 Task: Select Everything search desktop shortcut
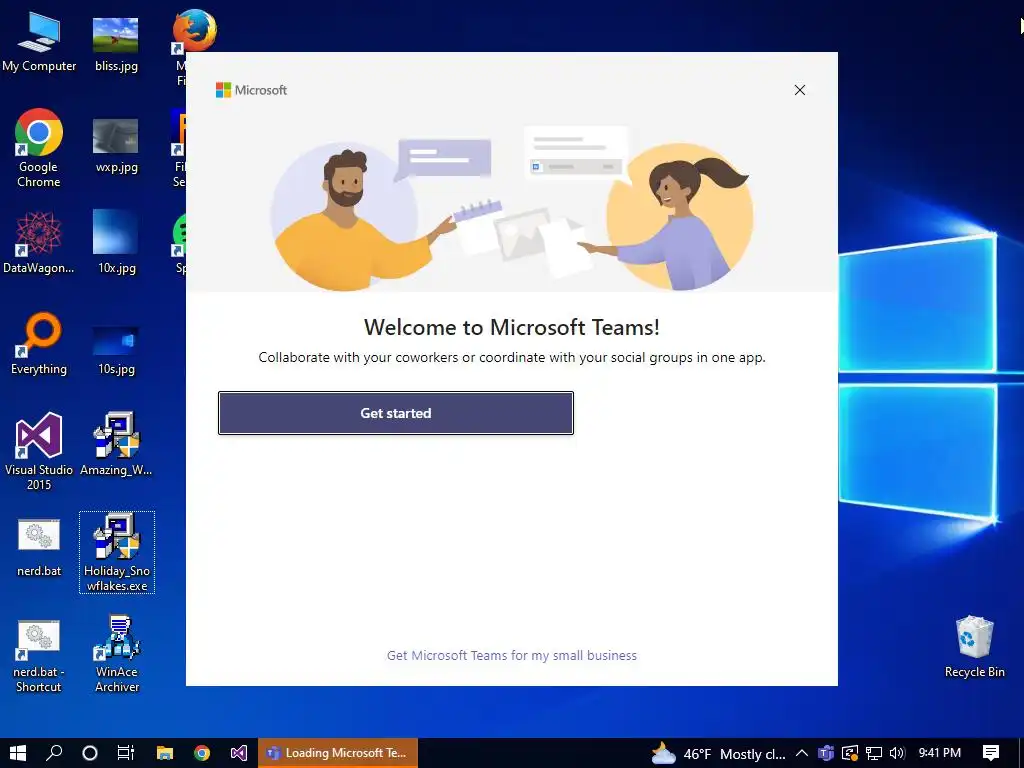(39, 344)
